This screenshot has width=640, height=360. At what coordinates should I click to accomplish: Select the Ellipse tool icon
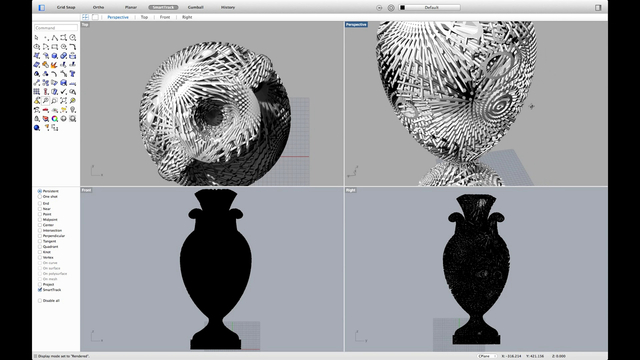click(37, 47)
